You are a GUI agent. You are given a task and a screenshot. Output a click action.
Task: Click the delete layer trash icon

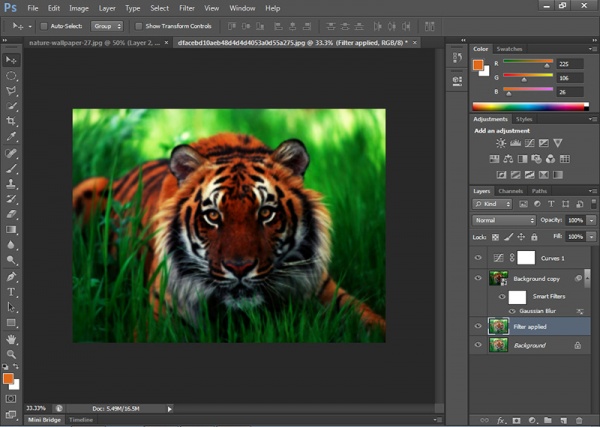click(577, 420)
